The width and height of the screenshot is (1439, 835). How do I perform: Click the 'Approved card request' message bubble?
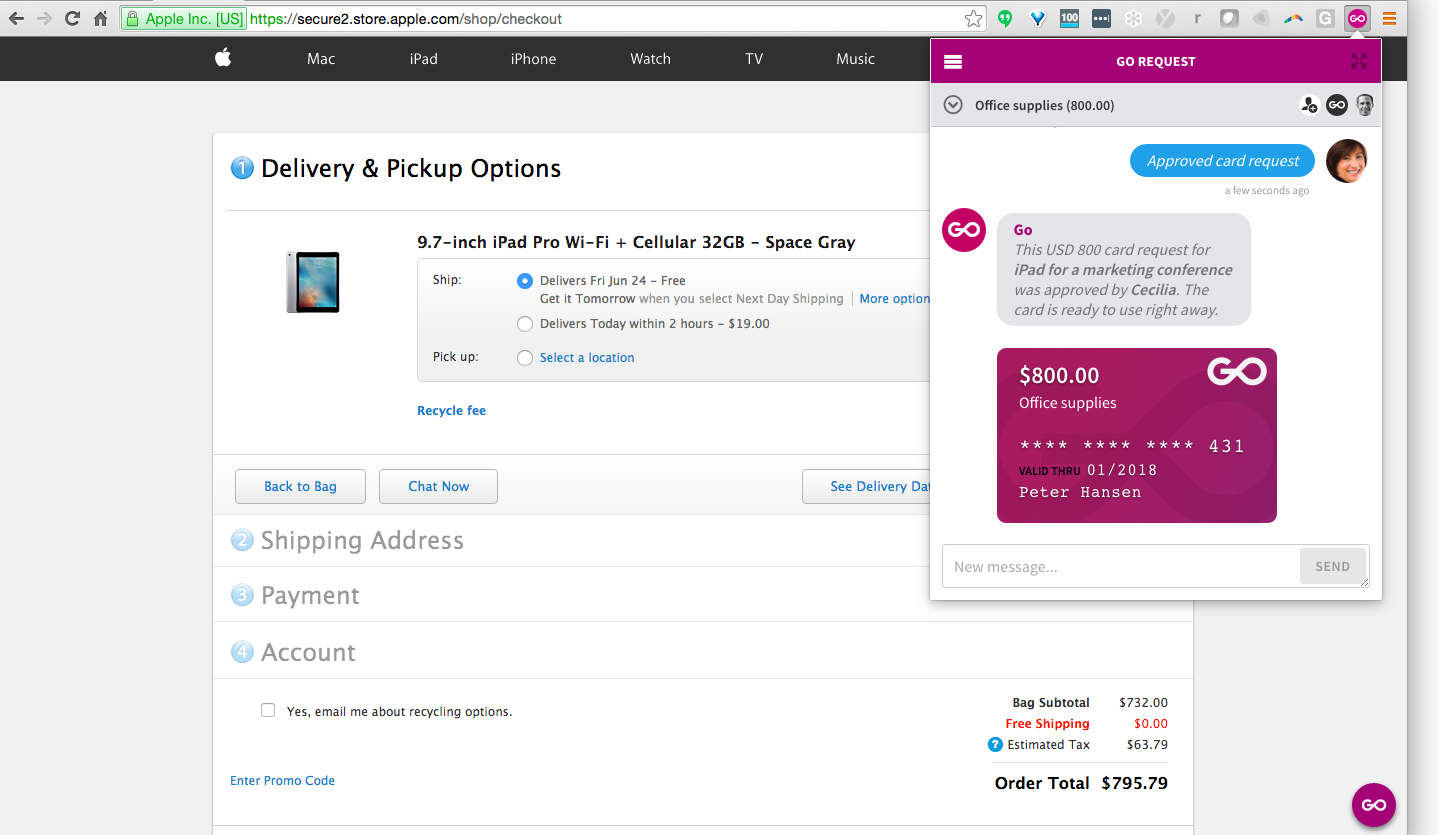tap(1223, 161)
